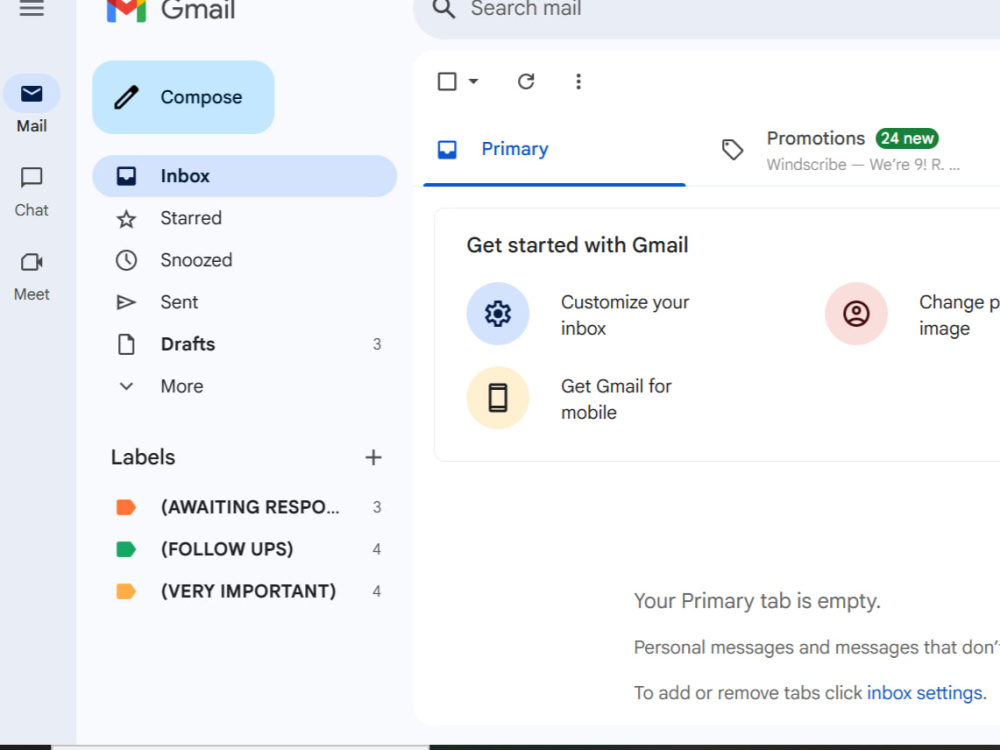Click the Inbox tray icon in sidebar
Image resolution: width=1000 pixels, height=750 pixels.
(x=126, y=176)
